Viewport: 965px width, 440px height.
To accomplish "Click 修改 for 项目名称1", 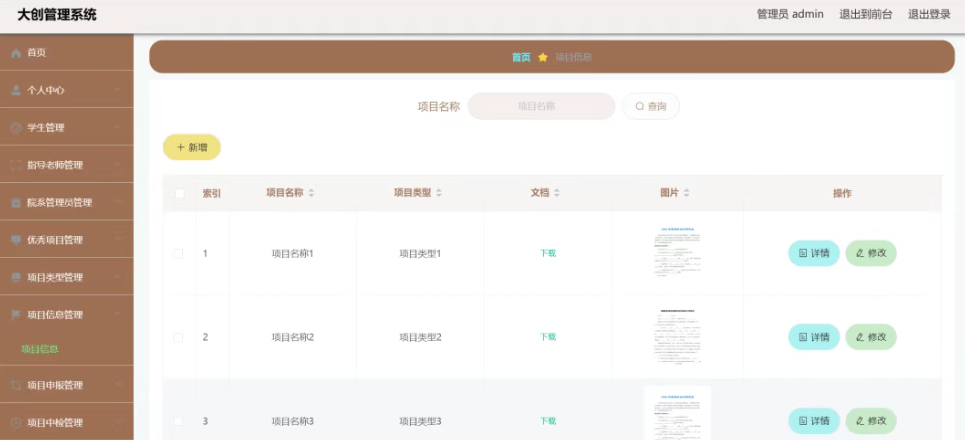I will [871, 253].
